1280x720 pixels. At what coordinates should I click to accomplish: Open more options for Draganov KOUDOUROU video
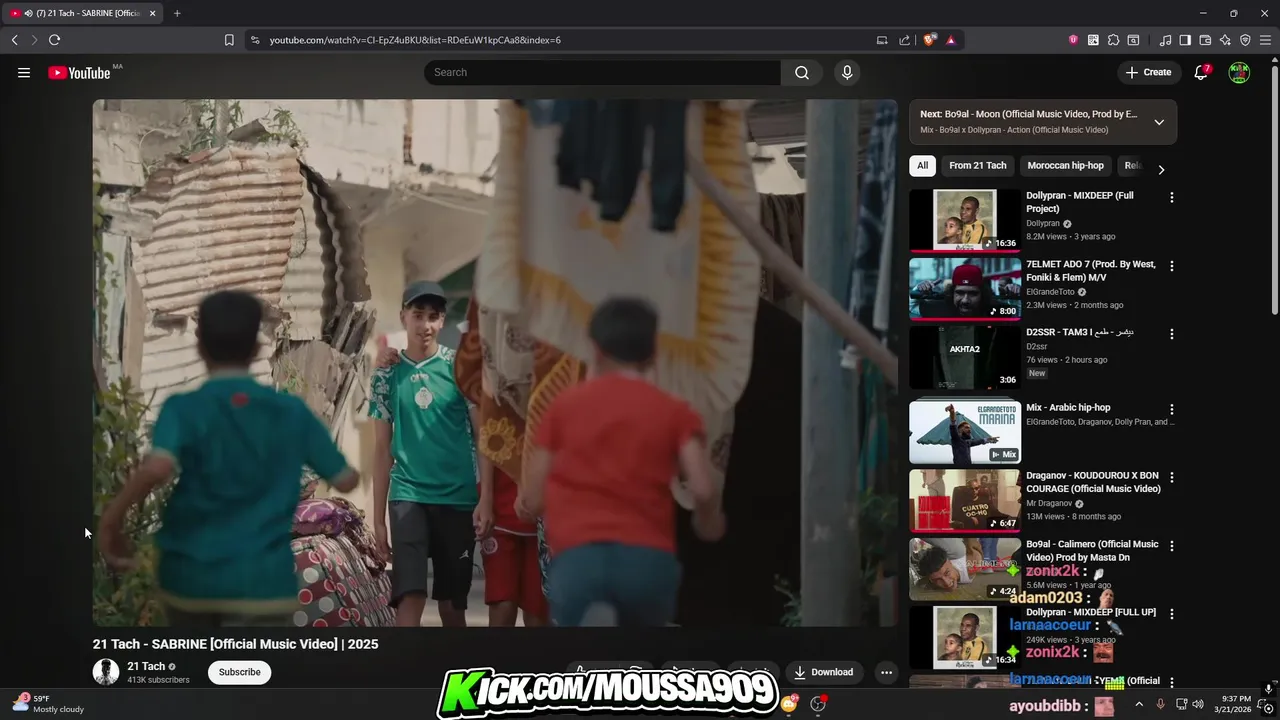tap(1171, 478)
